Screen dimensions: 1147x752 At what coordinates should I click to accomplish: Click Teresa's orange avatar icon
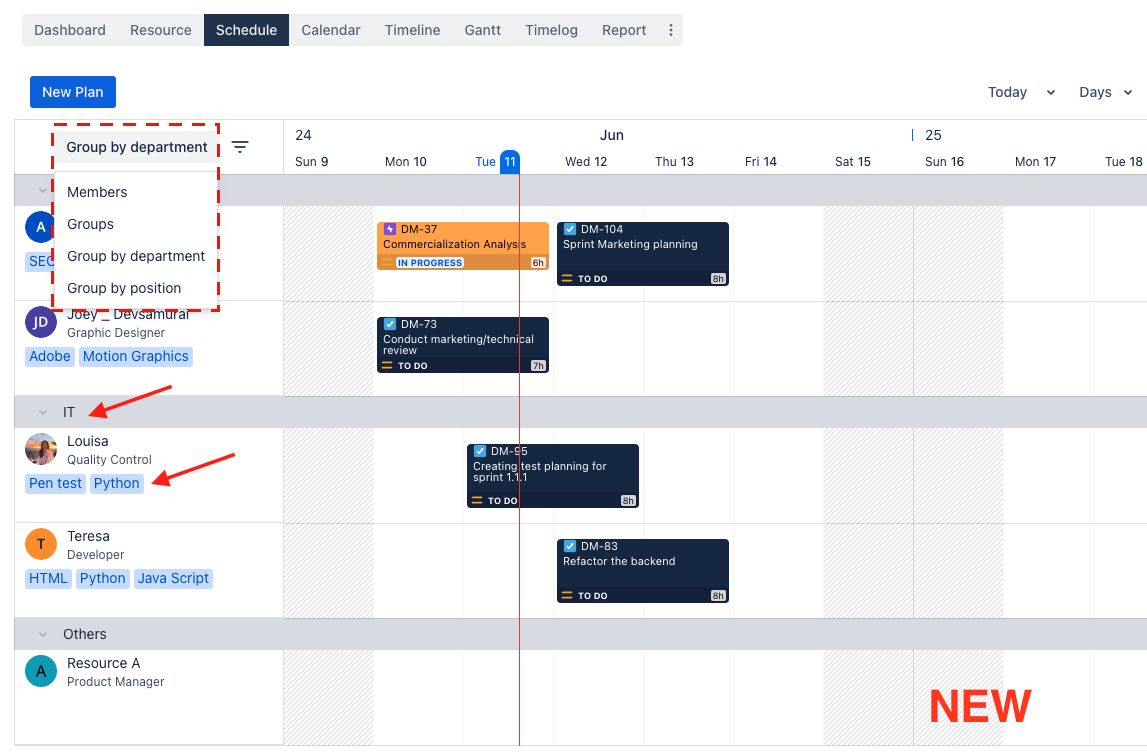coord(41,545)
